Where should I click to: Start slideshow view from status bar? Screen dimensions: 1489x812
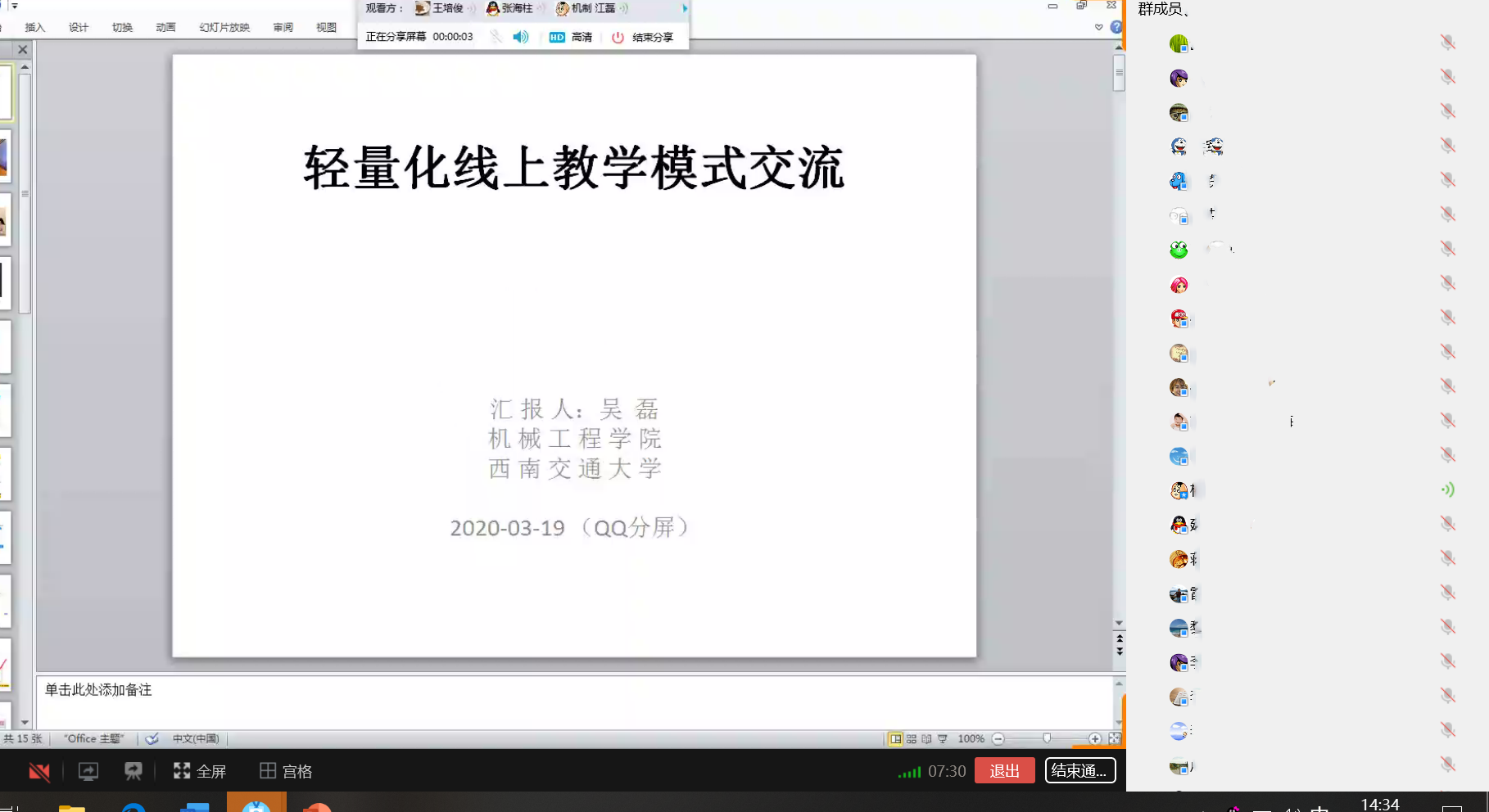[943, 738]
